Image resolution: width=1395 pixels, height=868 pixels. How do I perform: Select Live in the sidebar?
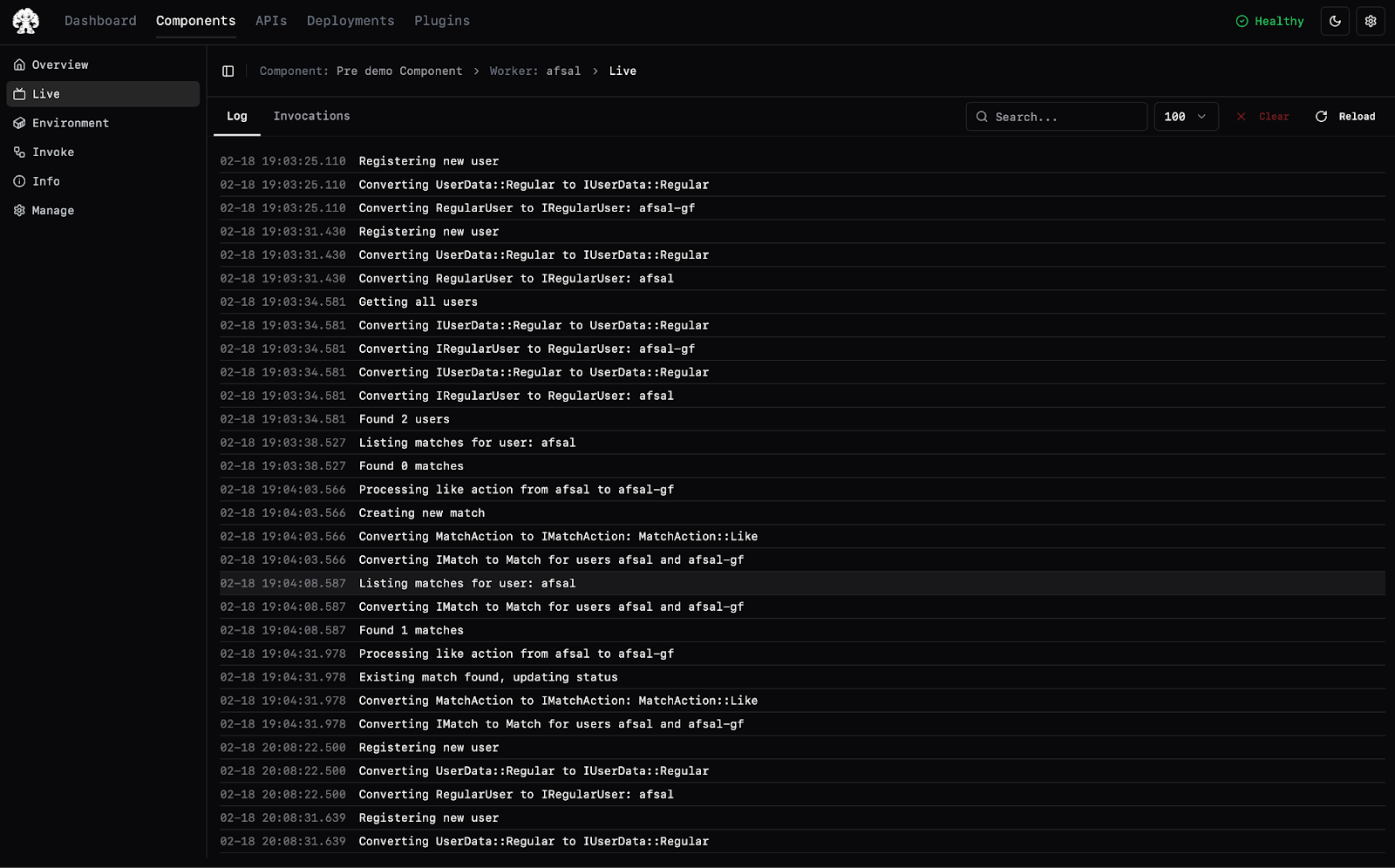pos(103,94)
